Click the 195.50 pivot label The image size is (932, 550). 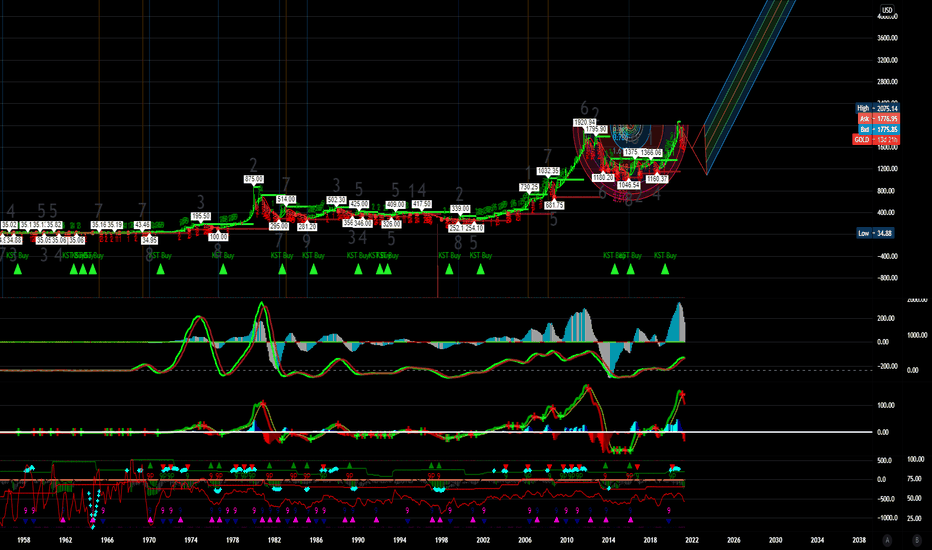click(201, 216)
